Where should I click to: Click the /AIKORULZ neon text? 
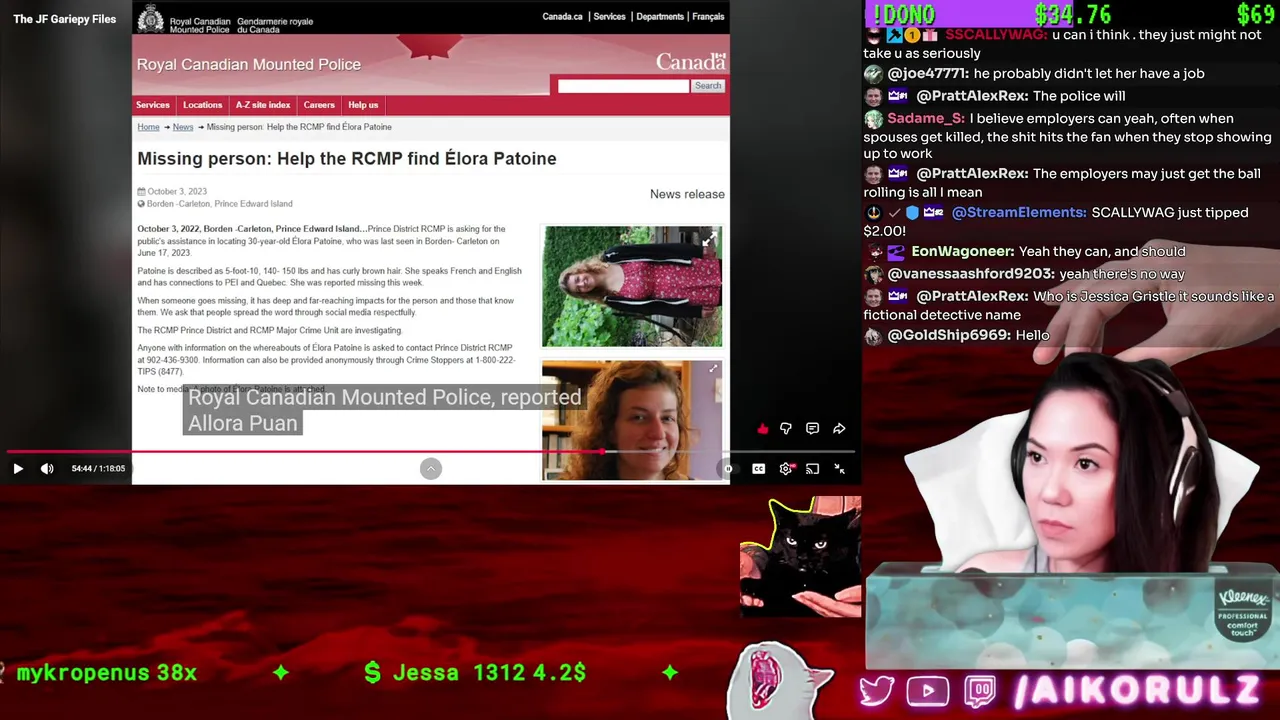1136,690
